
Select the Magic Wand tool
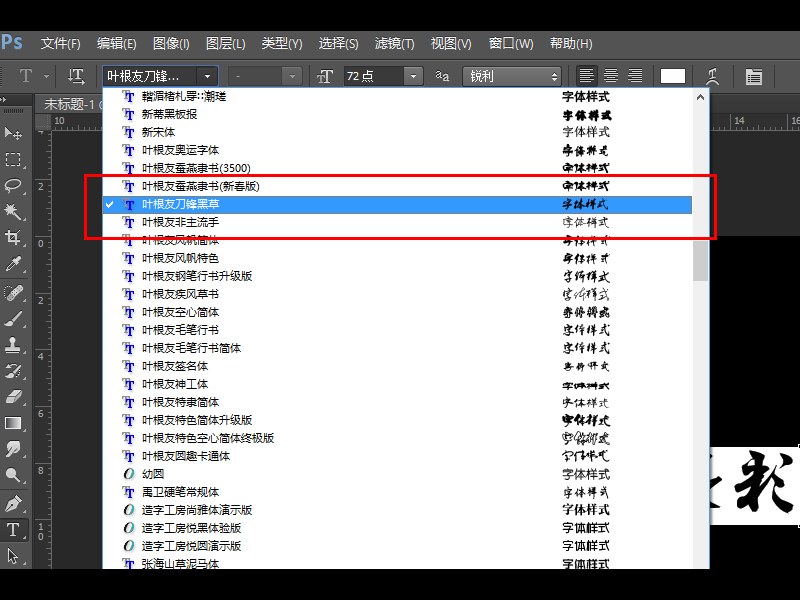coord(13,211)
